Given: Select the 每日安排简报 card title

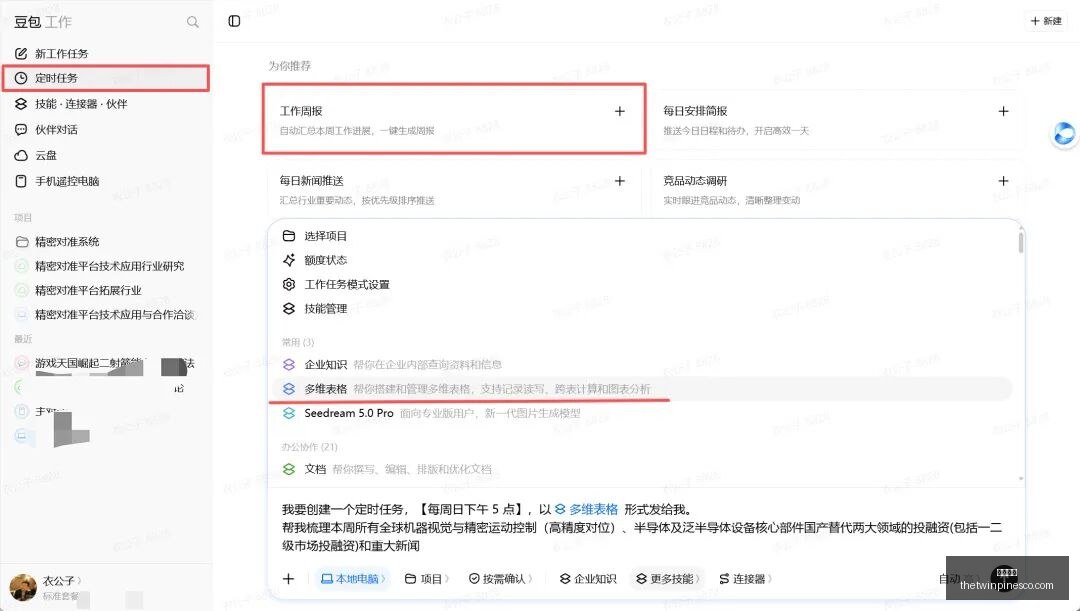Looking at the screenshot, I should point(695,111).
